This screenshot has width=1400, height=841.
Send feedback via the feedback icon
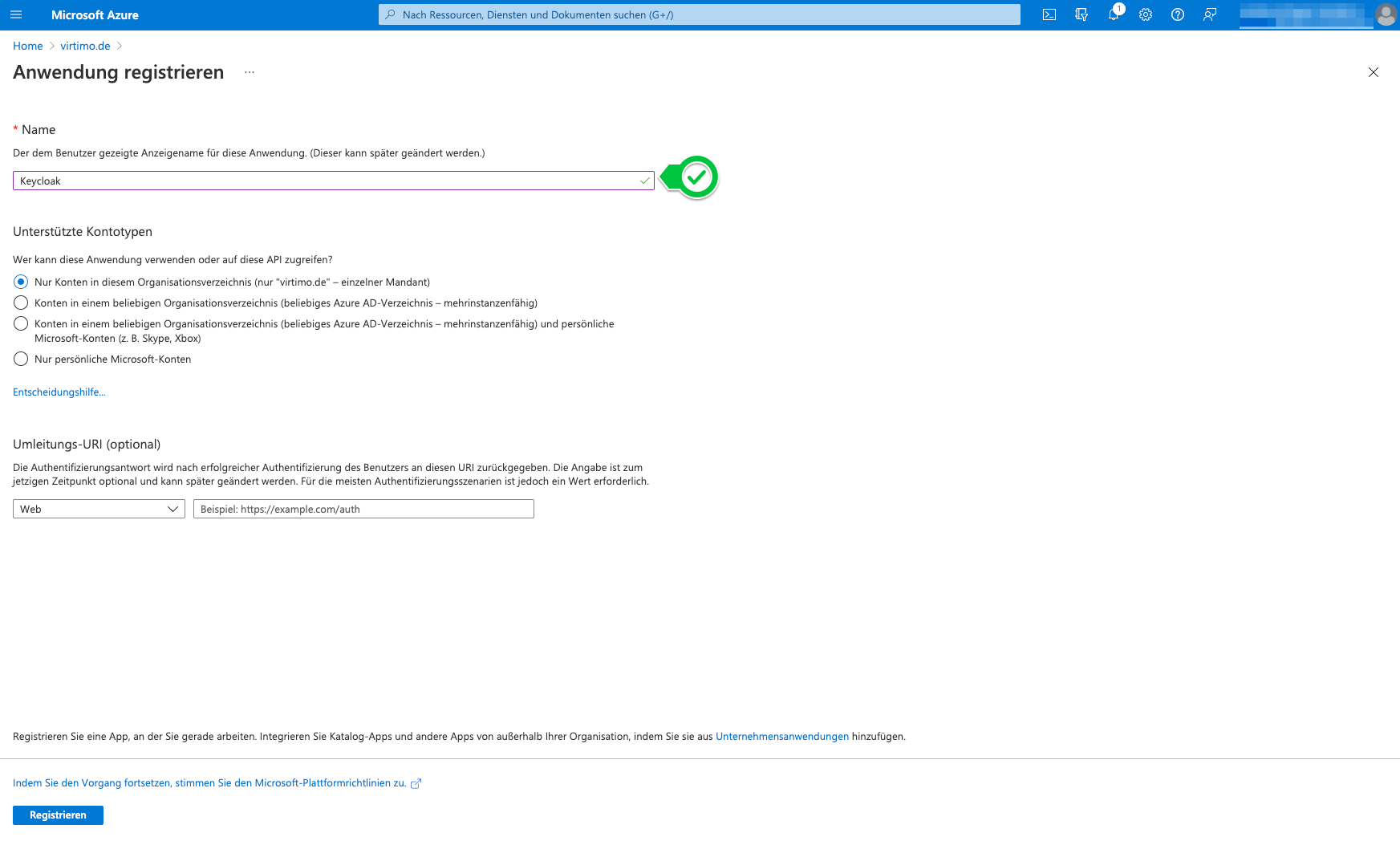(1210, 14)
